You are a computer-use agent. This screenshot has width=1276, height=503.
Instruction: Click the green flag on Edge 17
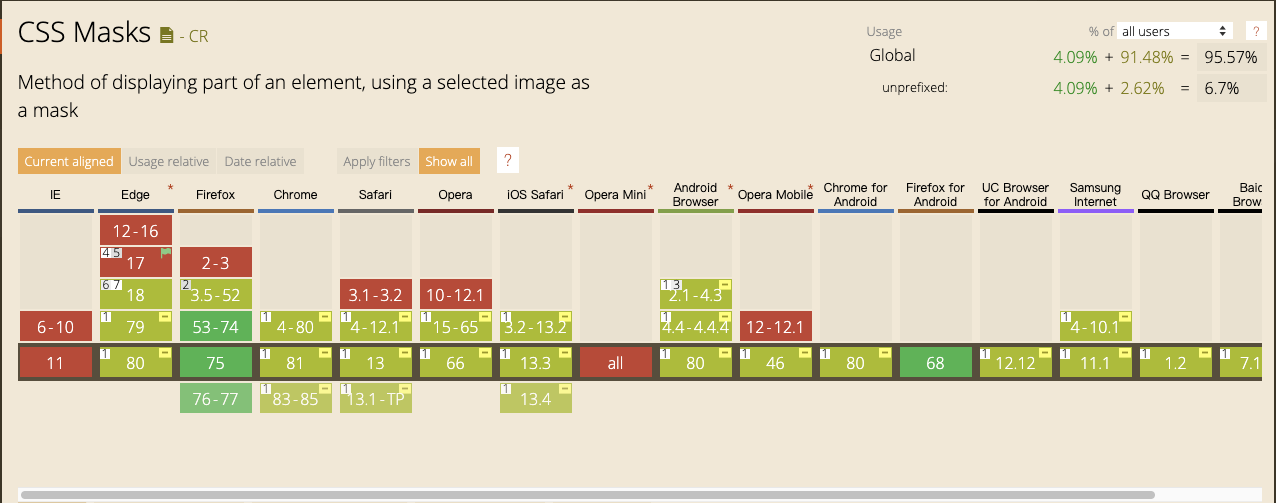tap(166, 252)
